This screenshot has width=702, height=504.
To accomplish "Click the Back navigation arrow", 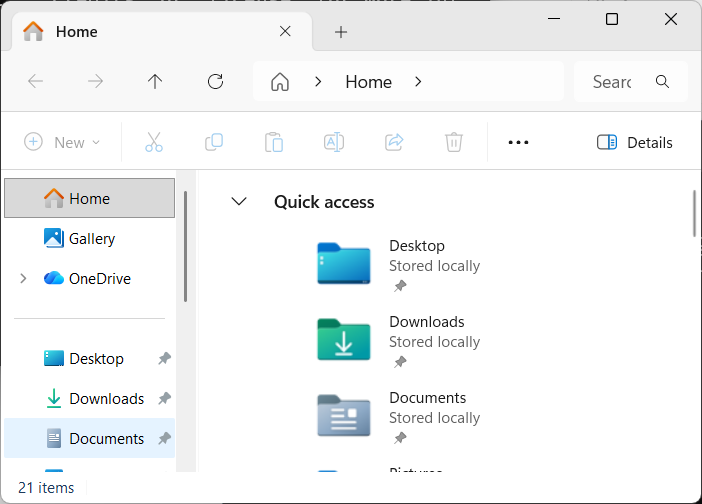I will coord(35,81).
